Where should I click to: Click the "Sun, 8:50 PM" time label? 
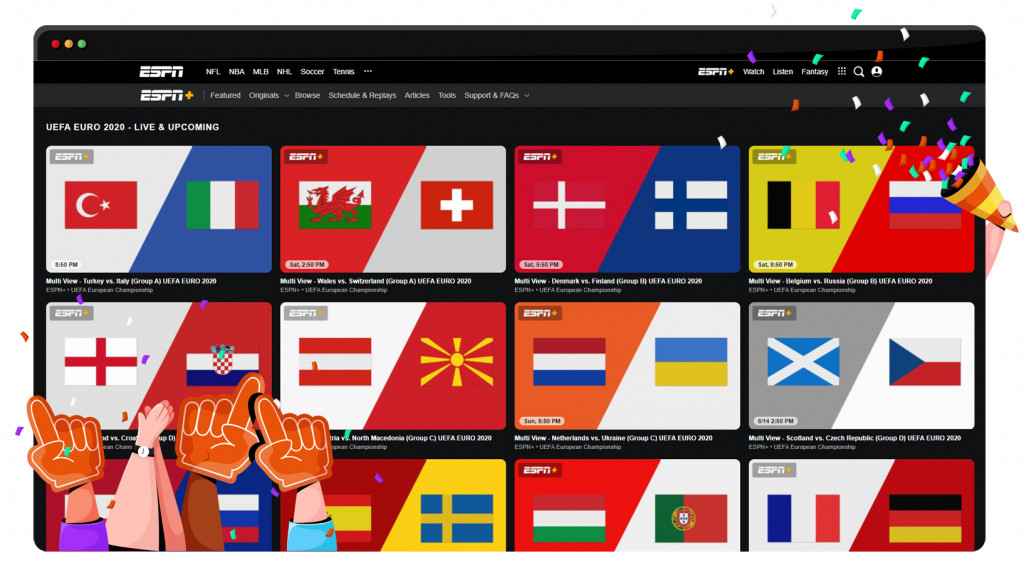542,421
